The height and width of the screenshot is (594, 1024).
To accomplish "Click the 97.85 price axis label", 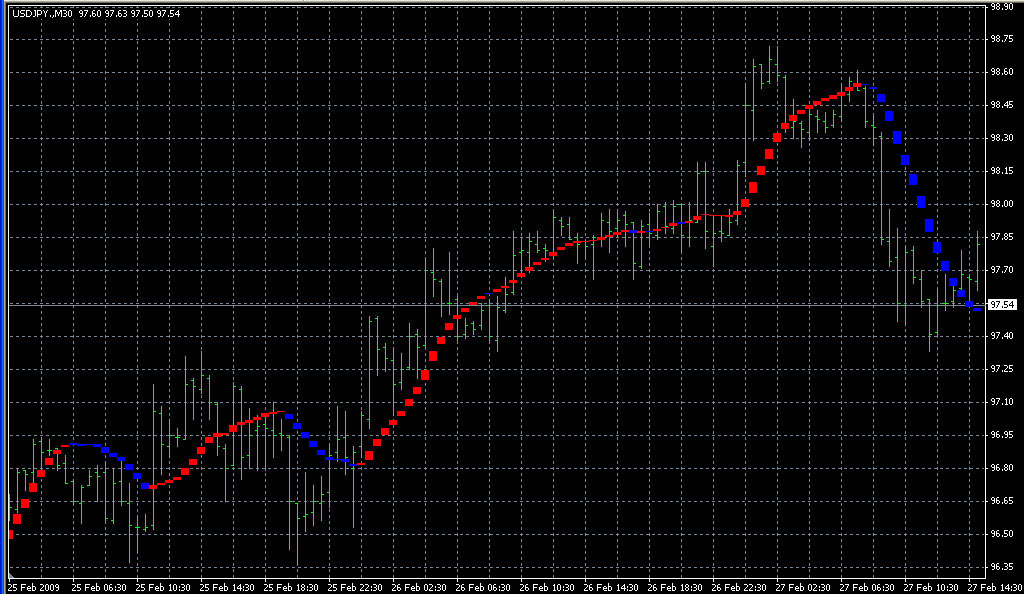I will click(1002, 237).
